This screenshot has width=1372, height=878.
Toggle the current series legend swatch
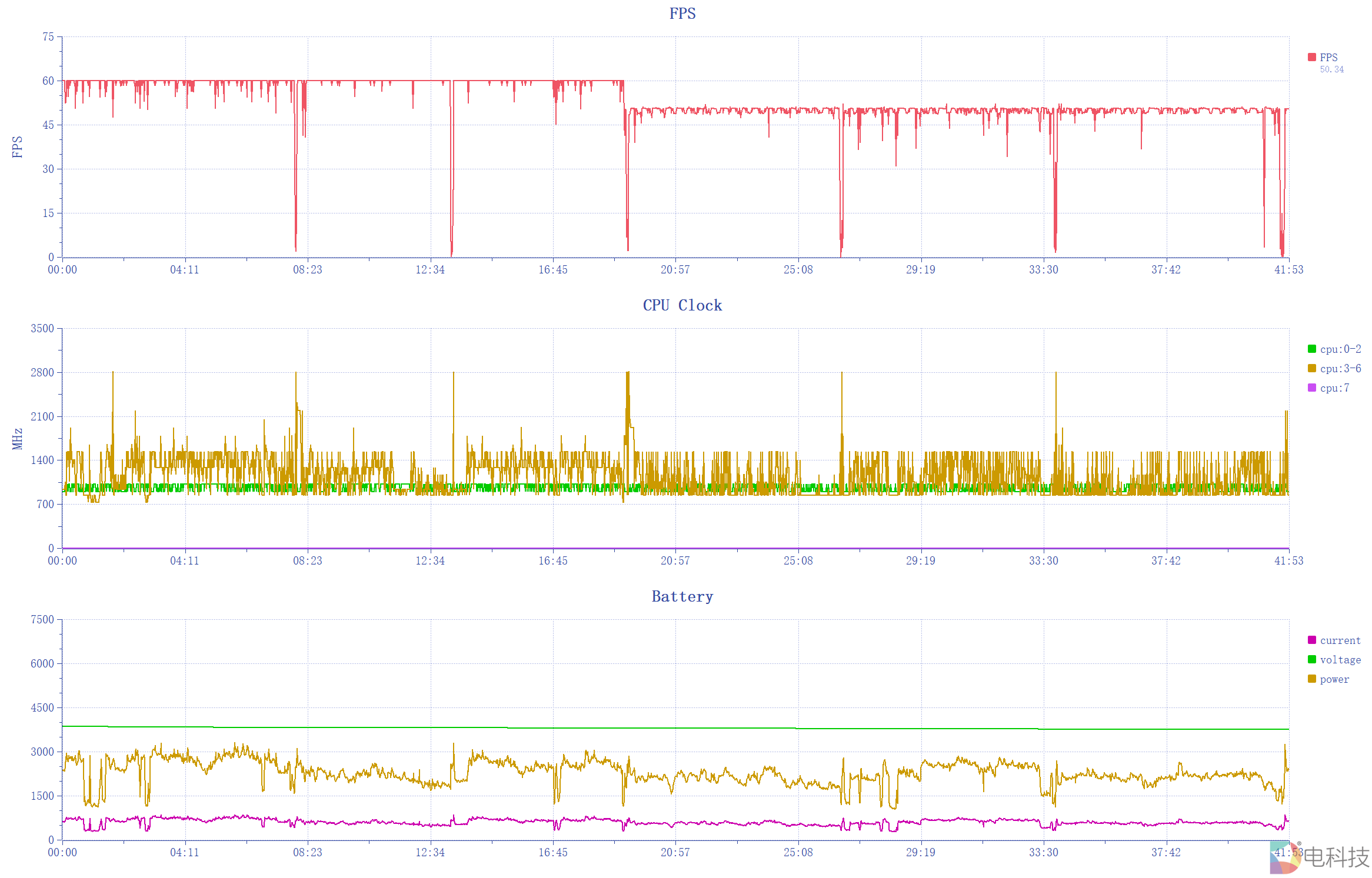tap(1311, 640)
